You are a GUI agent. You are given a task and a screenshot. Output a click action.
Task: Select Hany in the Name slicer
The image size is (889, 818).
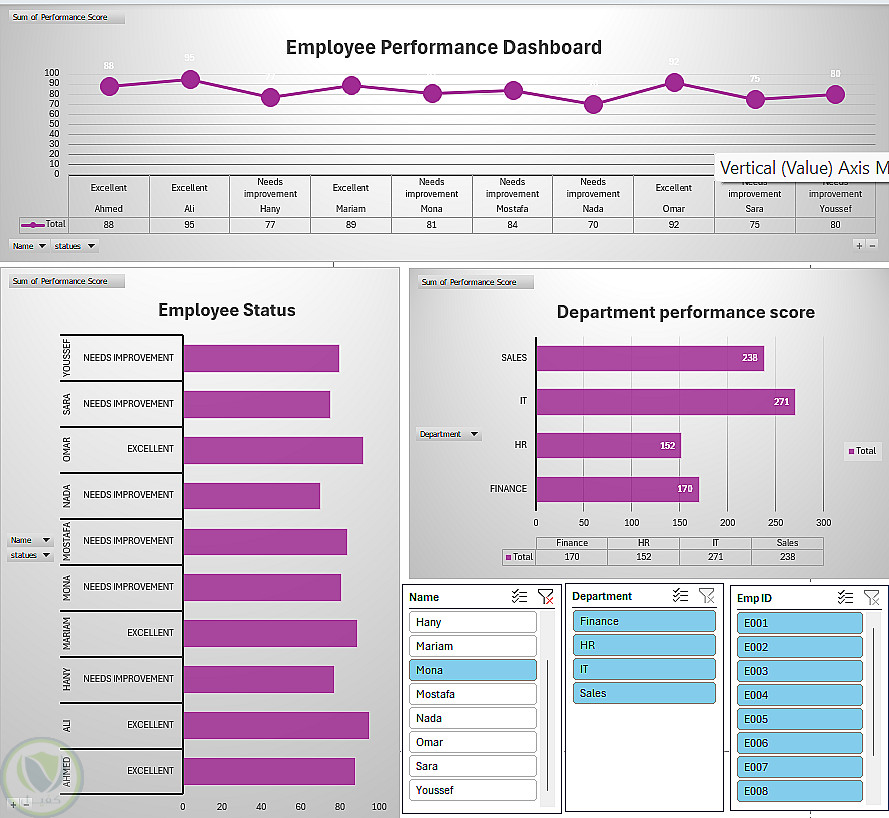tap(472, 622)
